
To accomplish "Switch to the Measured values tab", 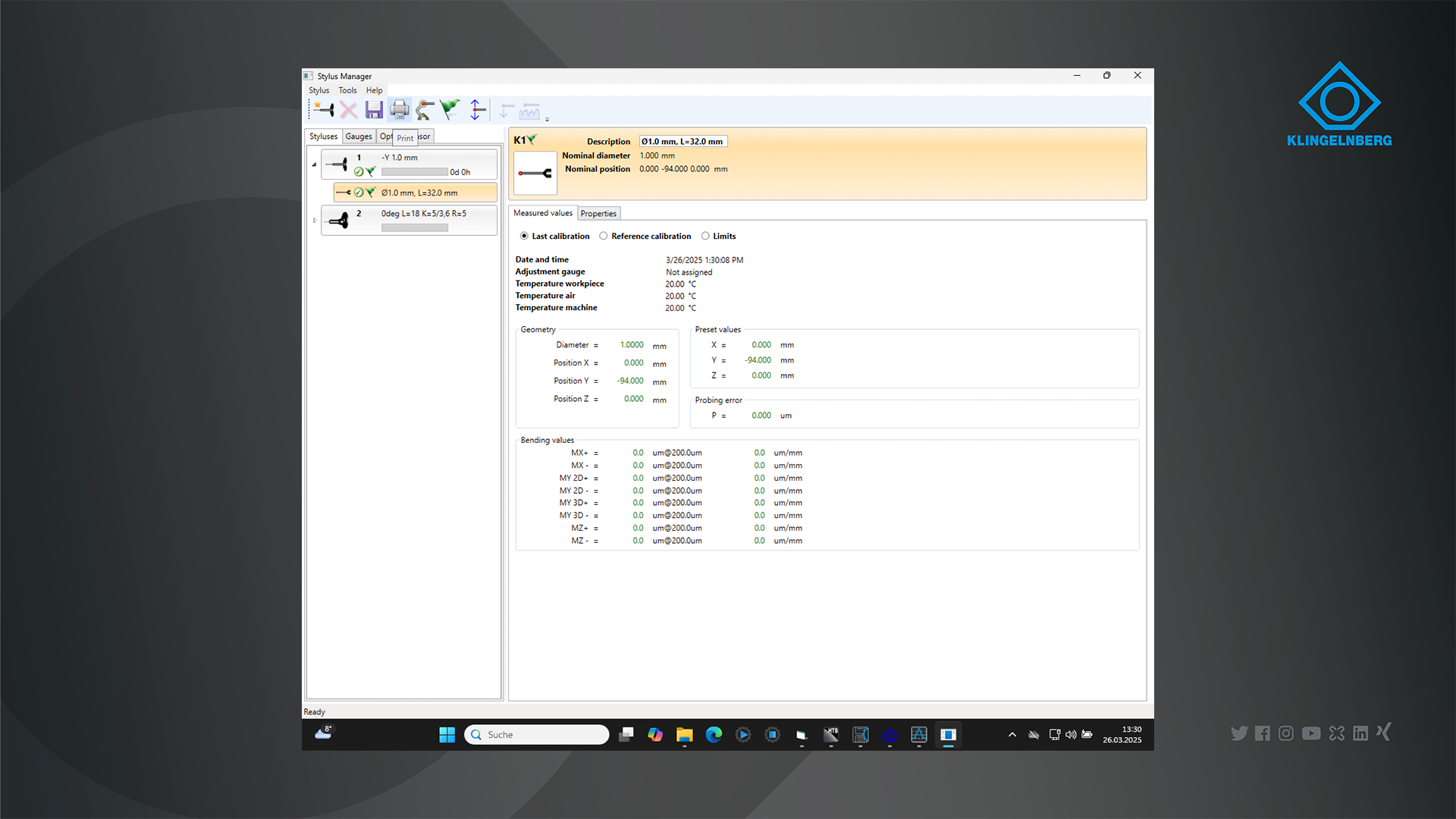I will pyautogui.click(x=543, y=213).
